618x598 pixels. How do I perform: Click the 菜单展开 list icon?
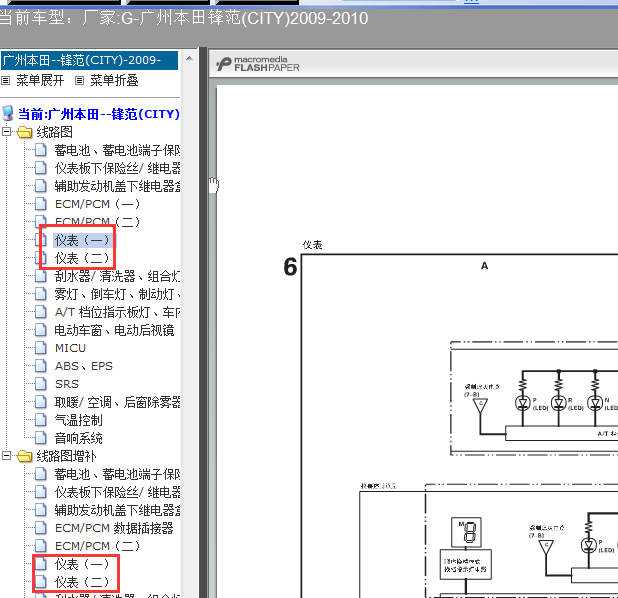6,81
